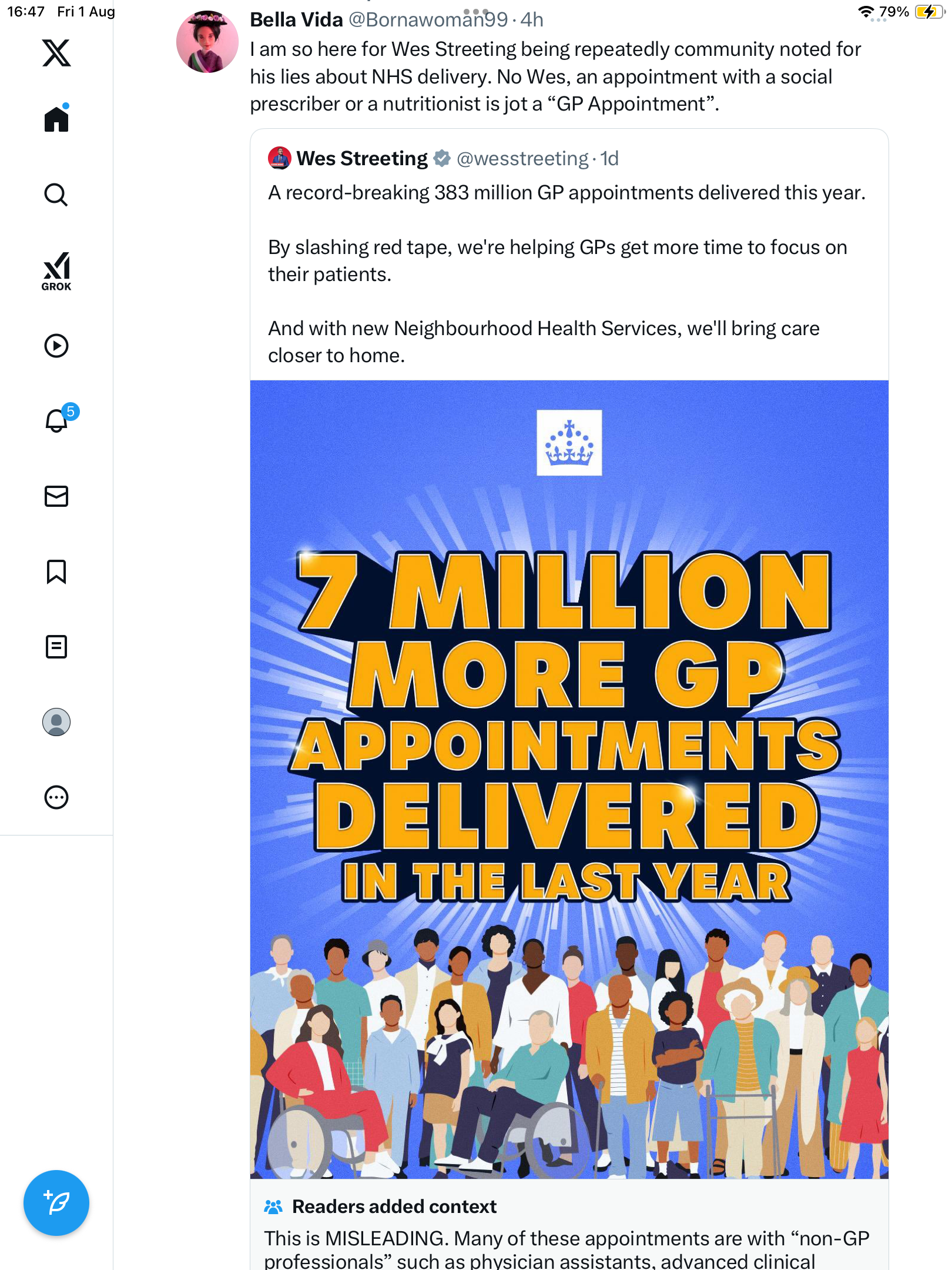Open Notifications with 5 badge
Viewport: 952px width, 1270px height.
pyautogui.click(x=57, y=420)
